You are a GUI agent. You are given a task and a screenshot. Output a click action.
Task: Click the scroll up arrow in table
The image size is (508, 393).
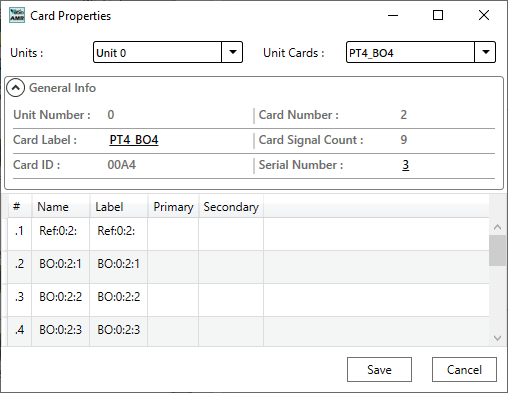click(x=497, y=227)
